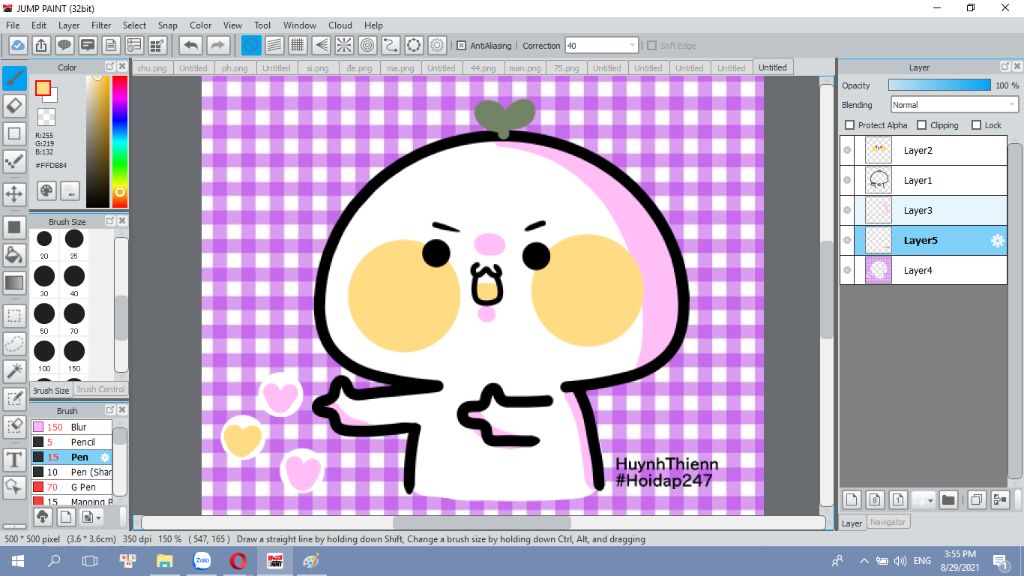
Task: Select the Brush tool in the left toolbar
Action: [x=14, y=78]
